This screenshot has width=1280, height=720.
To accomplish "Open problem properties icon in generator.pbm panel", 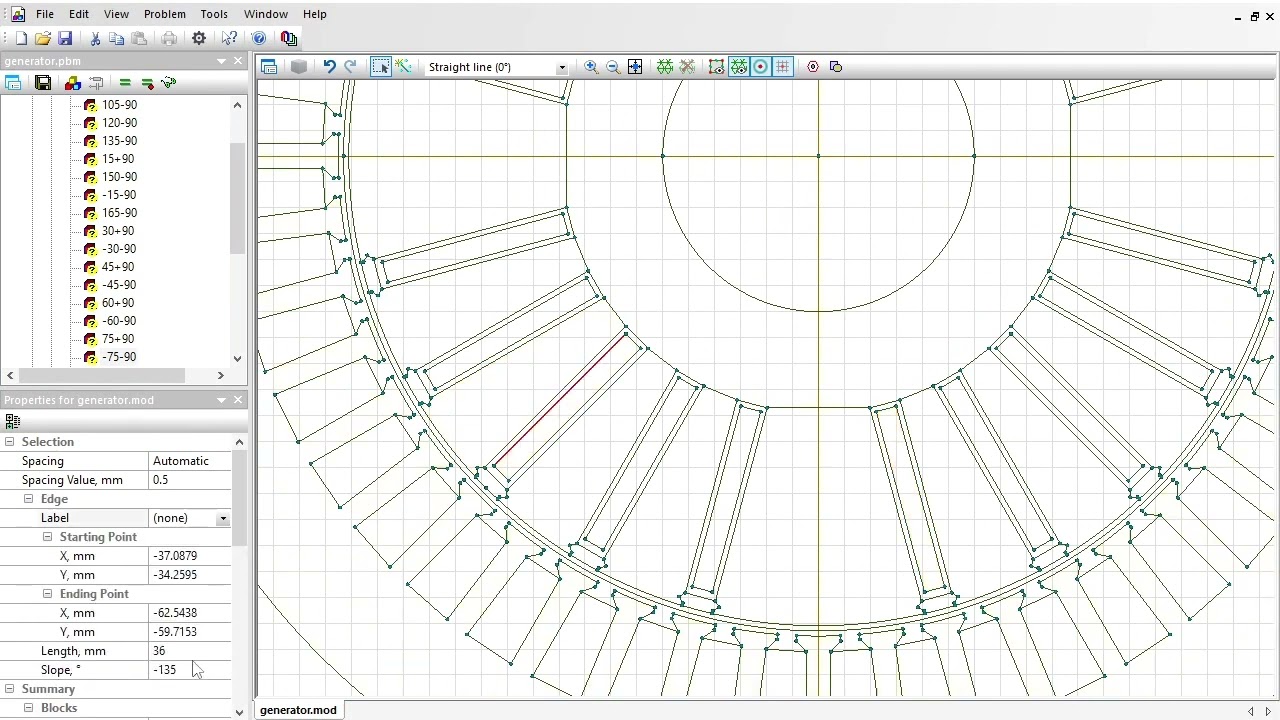I will (x=13, y=83).
